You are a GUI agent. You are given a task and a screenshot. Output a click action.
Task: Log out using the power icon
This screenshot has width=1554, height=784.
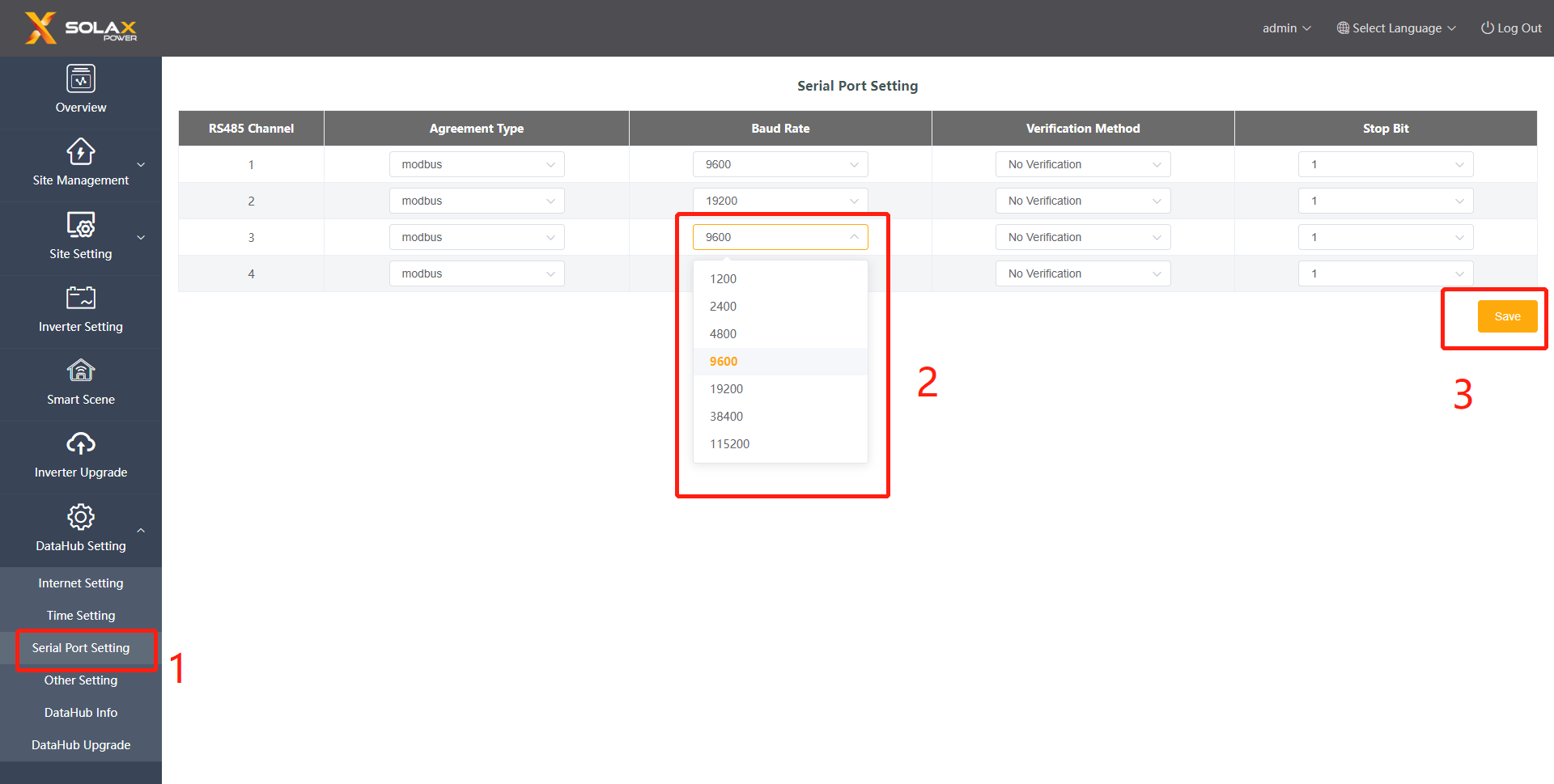pos(1487,28)
